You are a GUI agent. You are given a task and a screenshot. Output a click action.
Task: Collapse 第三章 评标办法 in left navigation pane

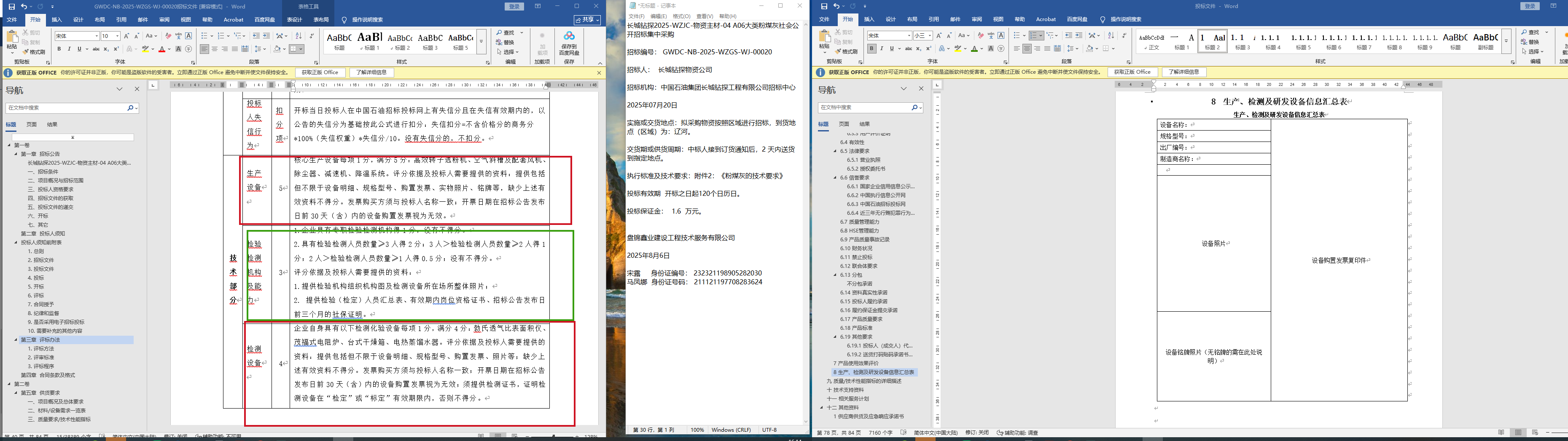16,340
